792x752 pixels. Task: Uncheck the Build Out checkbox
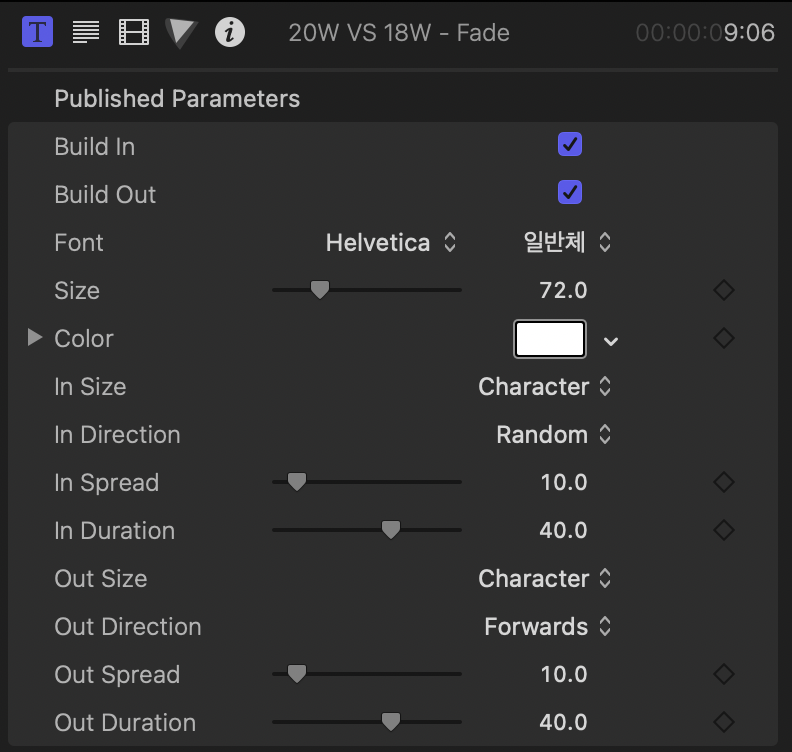tap(570, 192)
